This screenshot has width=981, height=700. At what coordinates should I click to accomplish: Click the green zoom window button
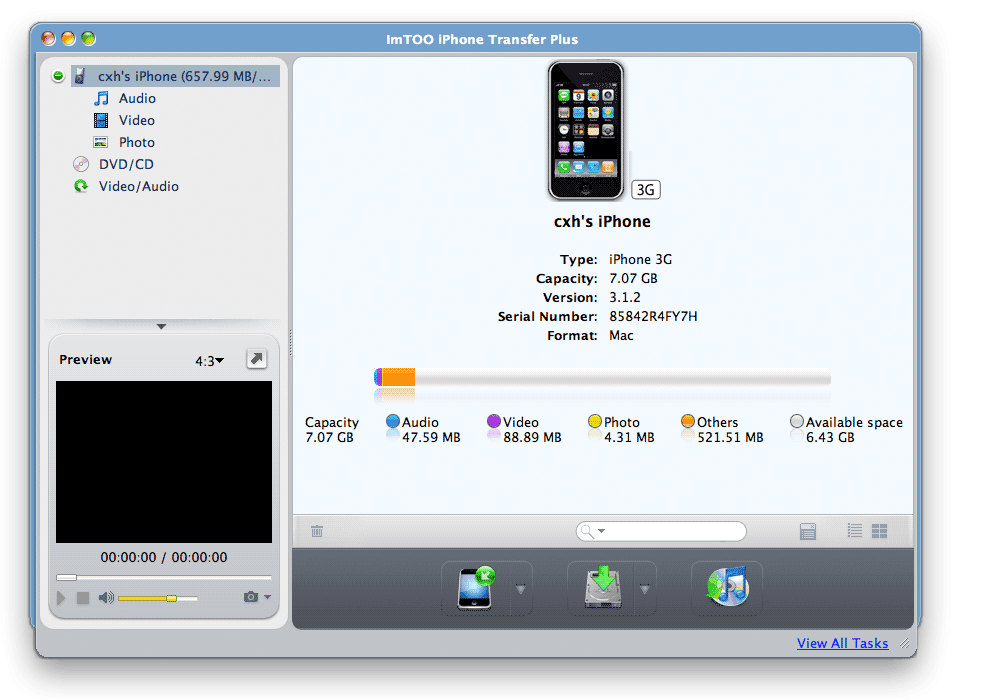pos(88,39)
